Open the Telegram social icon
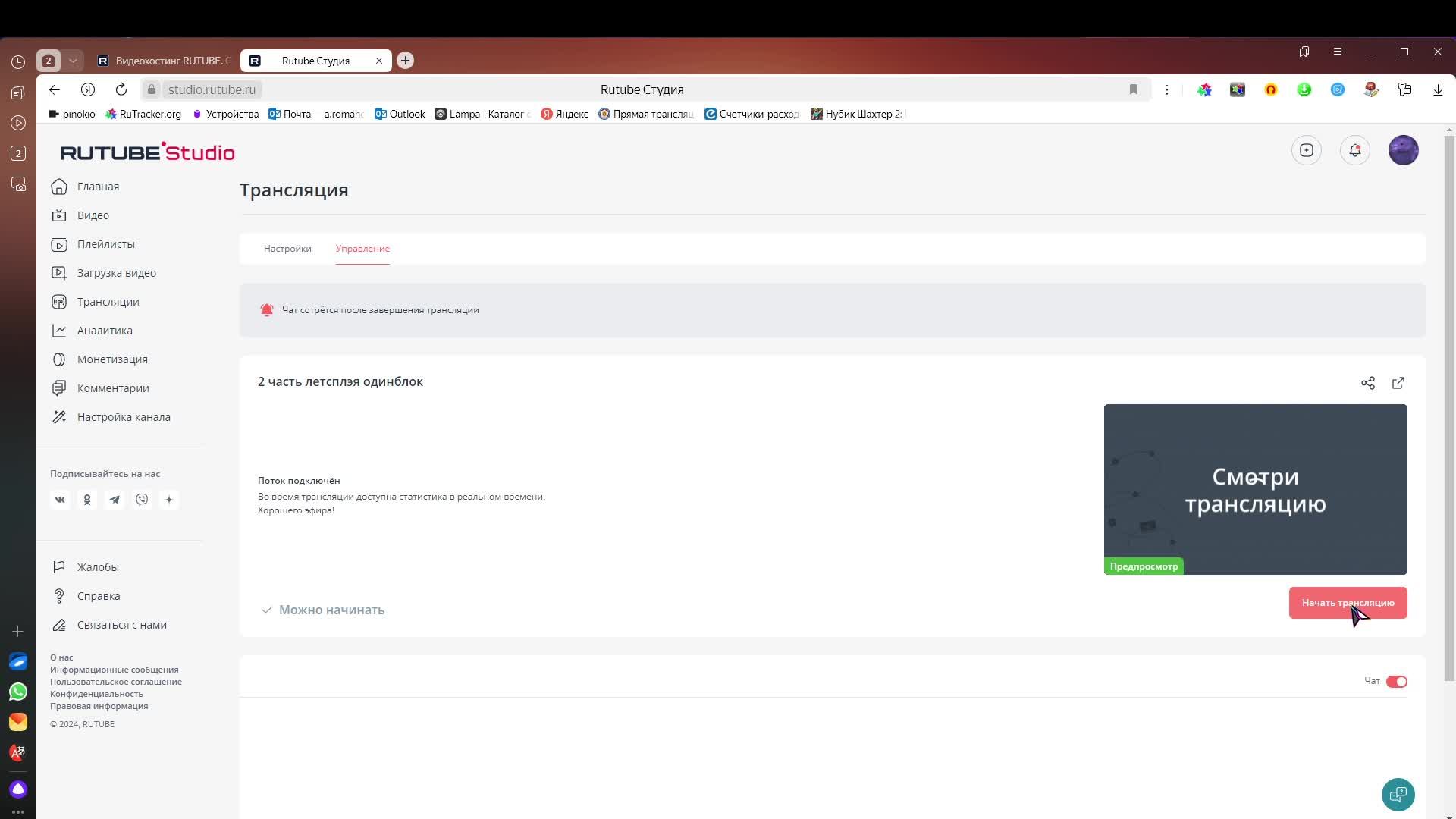The height and width of the screenshot is (819, 1456). [x=115, y=500]
